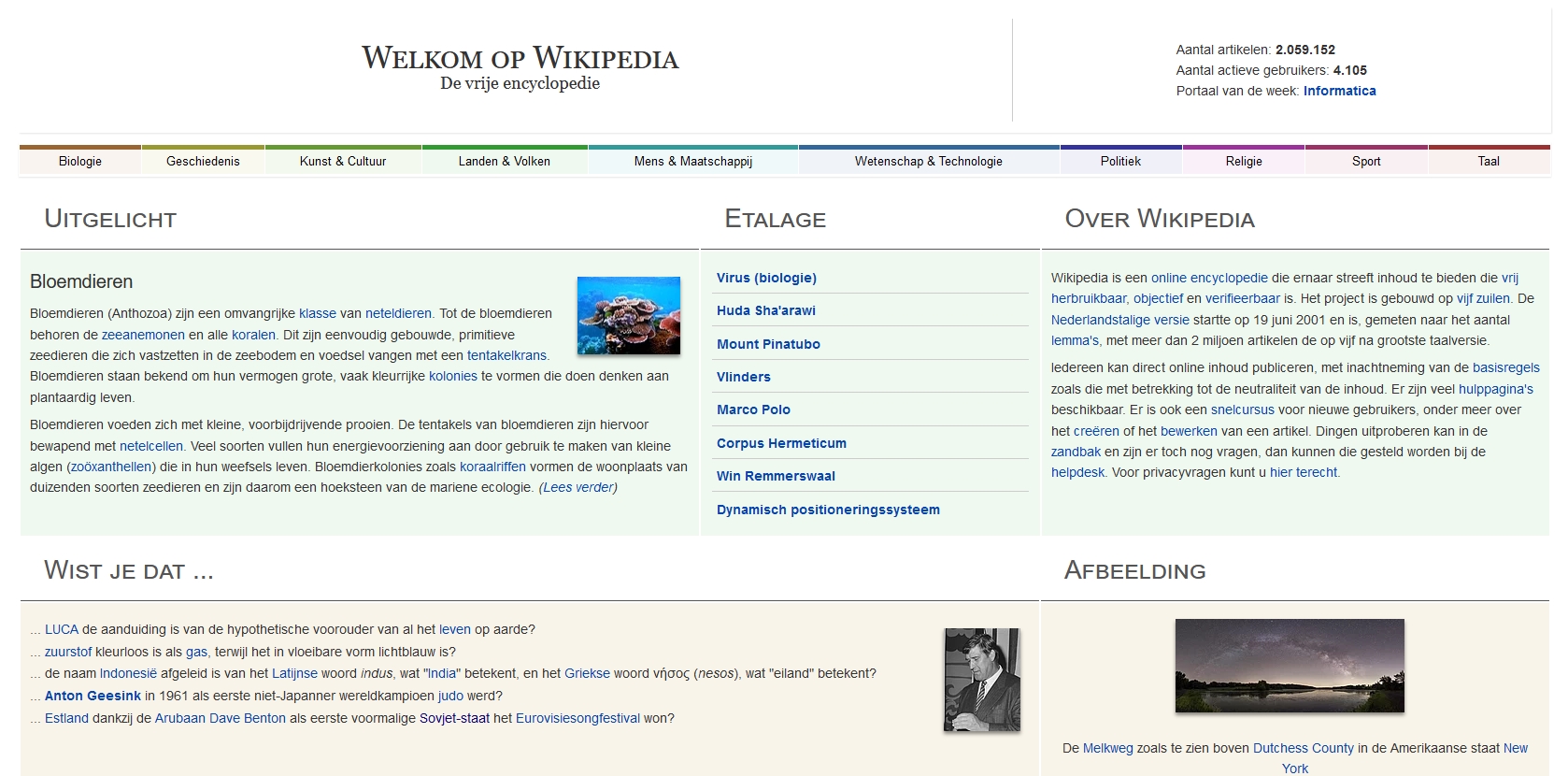This screenshot has height=776, width=1568.
Task: Open the online encyclopedie link
Action: point(1209,278)
